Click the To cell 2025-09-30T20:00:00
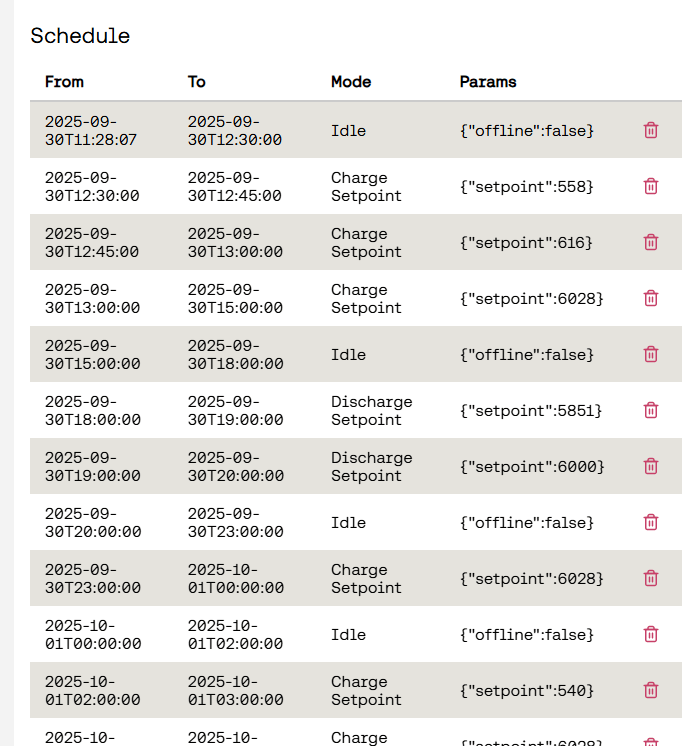Screen dimensions: 687x746 pos(235,466)
